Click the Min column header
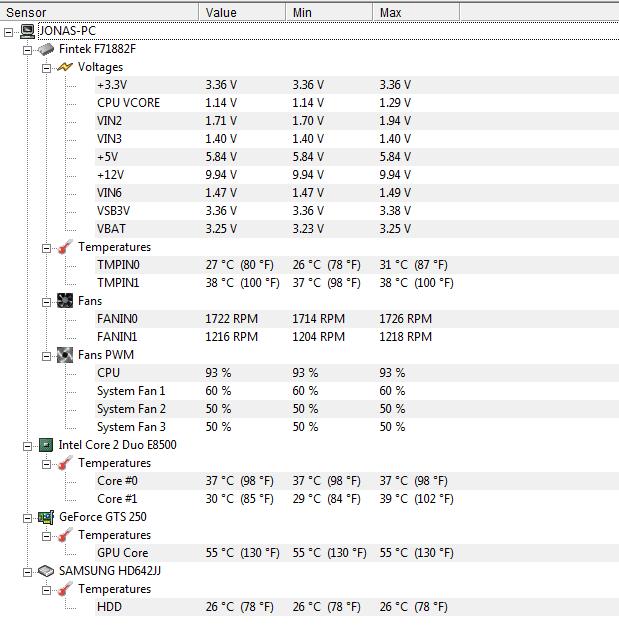Image resolution: width=619 pixels, height=643 pixels. click(329, 12)
